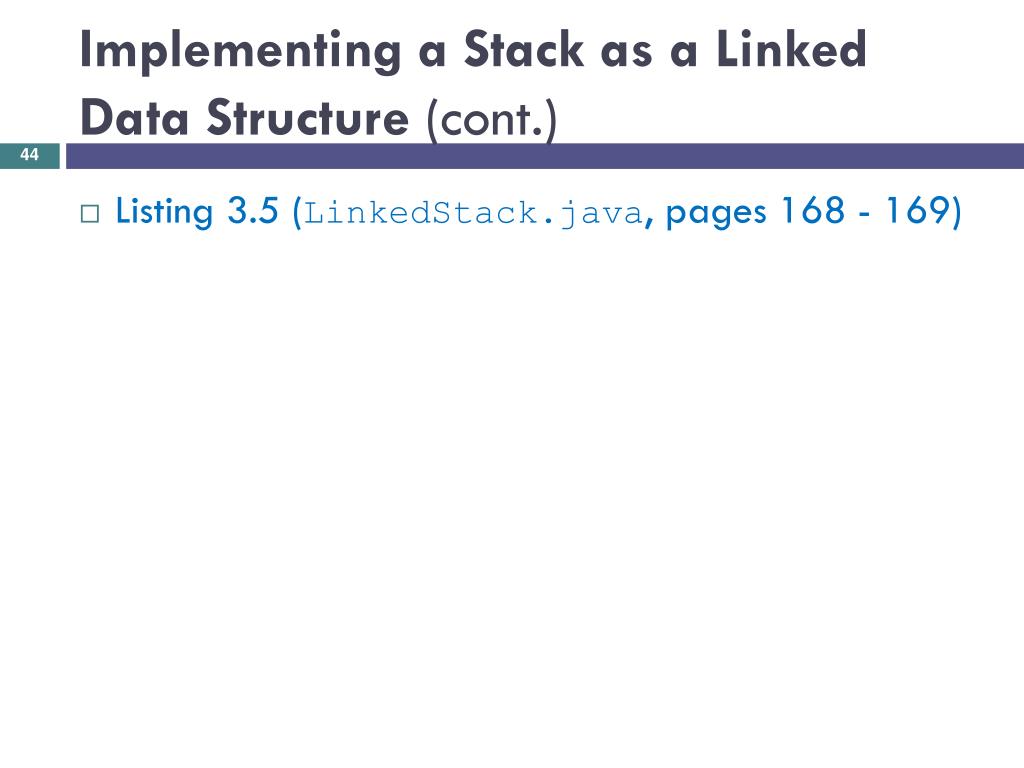The height and width of the screenshot is (768, 1024).
Task: Click the word 'Linked' in the title
Action: coord(792,49)
